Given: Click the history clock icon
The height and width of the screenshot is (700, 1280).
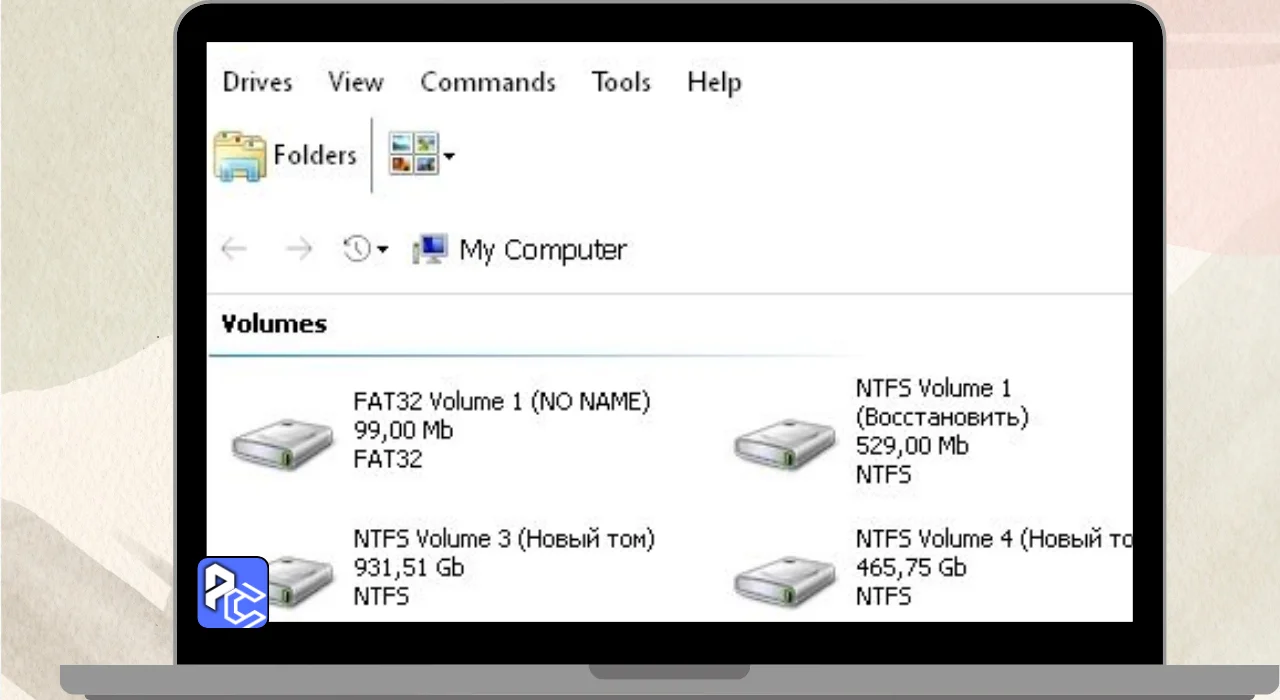Looking at the screenshot, I should [357, 249].
